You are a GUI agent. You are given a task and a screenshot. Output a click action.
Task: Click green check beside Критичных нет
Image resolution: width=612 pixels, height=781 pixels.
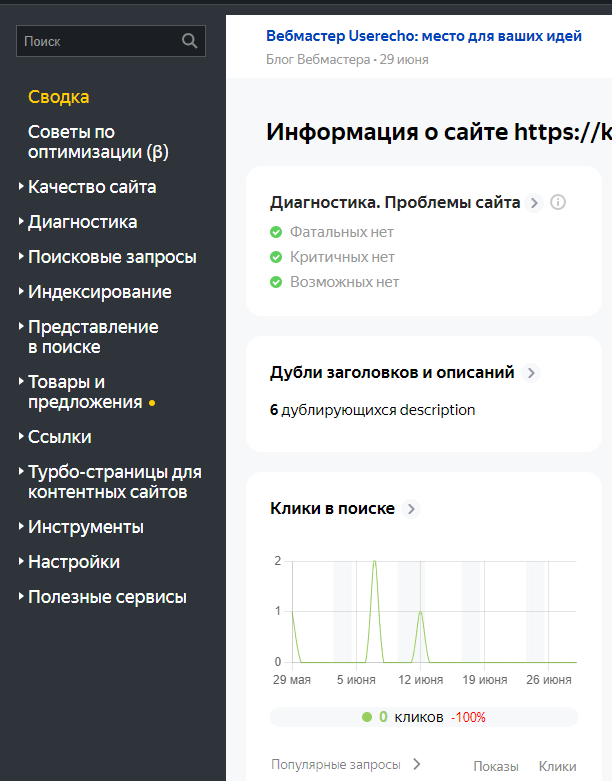coord(276,257)
